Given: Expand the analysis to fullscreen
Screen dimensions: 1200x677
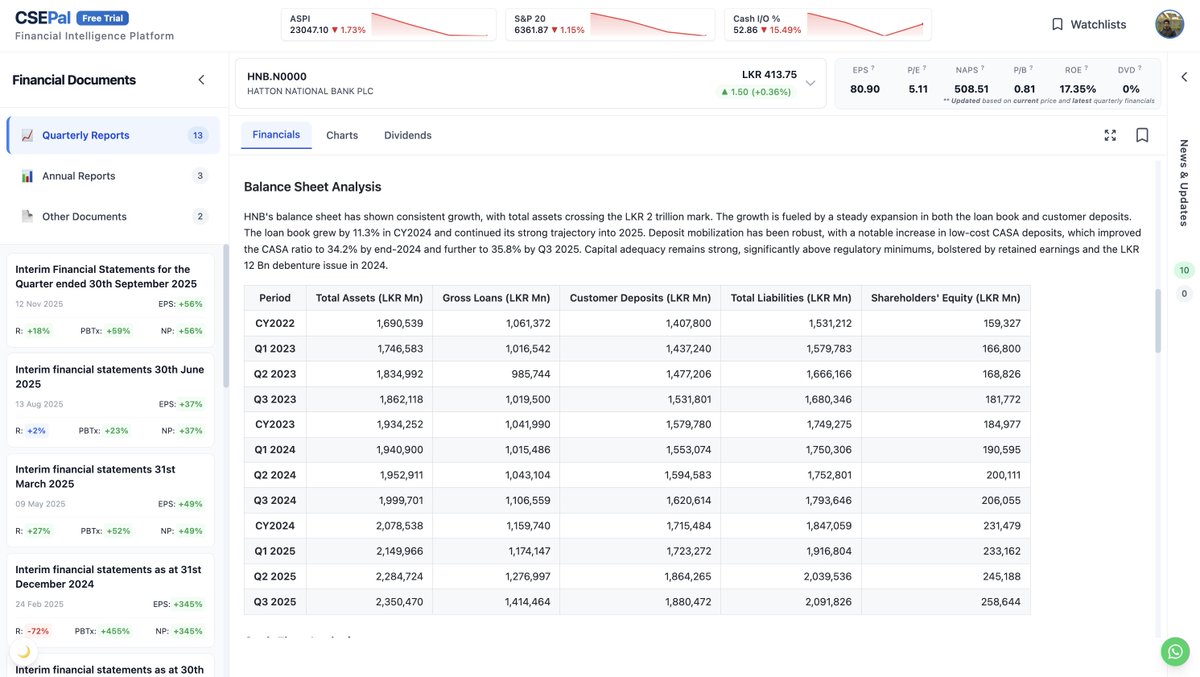Looking at the screenshot, I should click(x=1110, y=135).
